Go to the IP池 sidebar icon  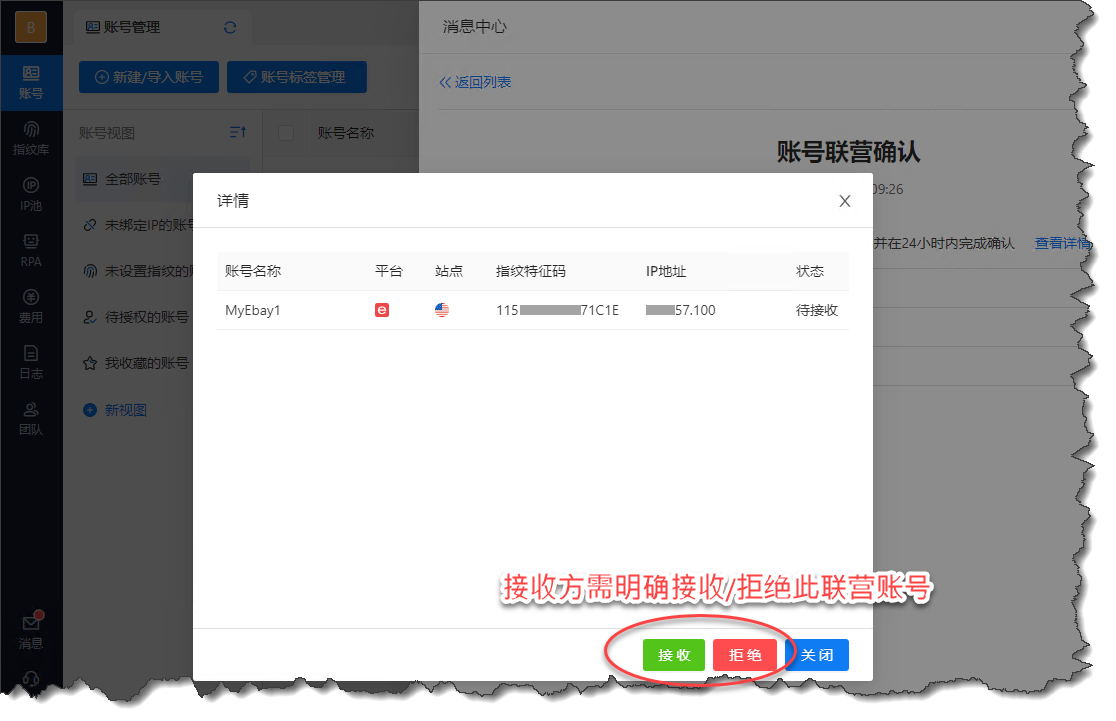(x=31, y=194)
